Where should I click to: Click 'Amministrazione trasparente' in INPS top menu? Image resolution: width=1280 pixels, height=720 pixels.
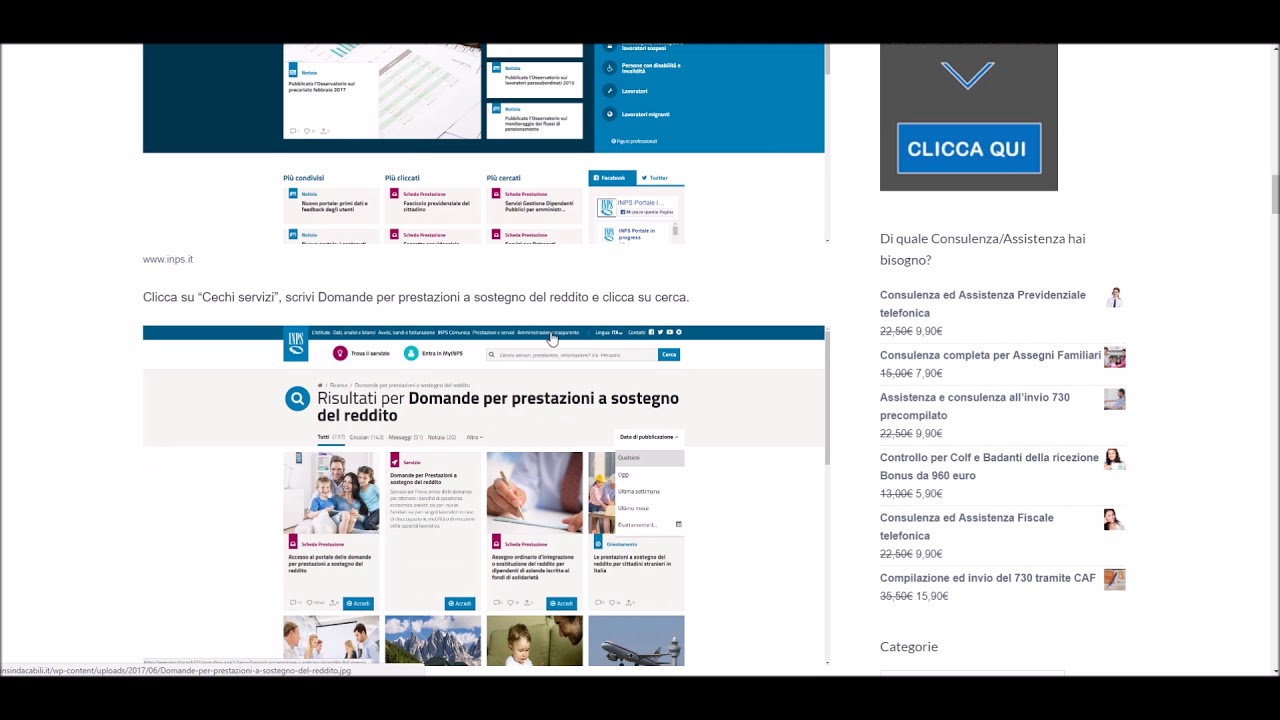[548, 332]
